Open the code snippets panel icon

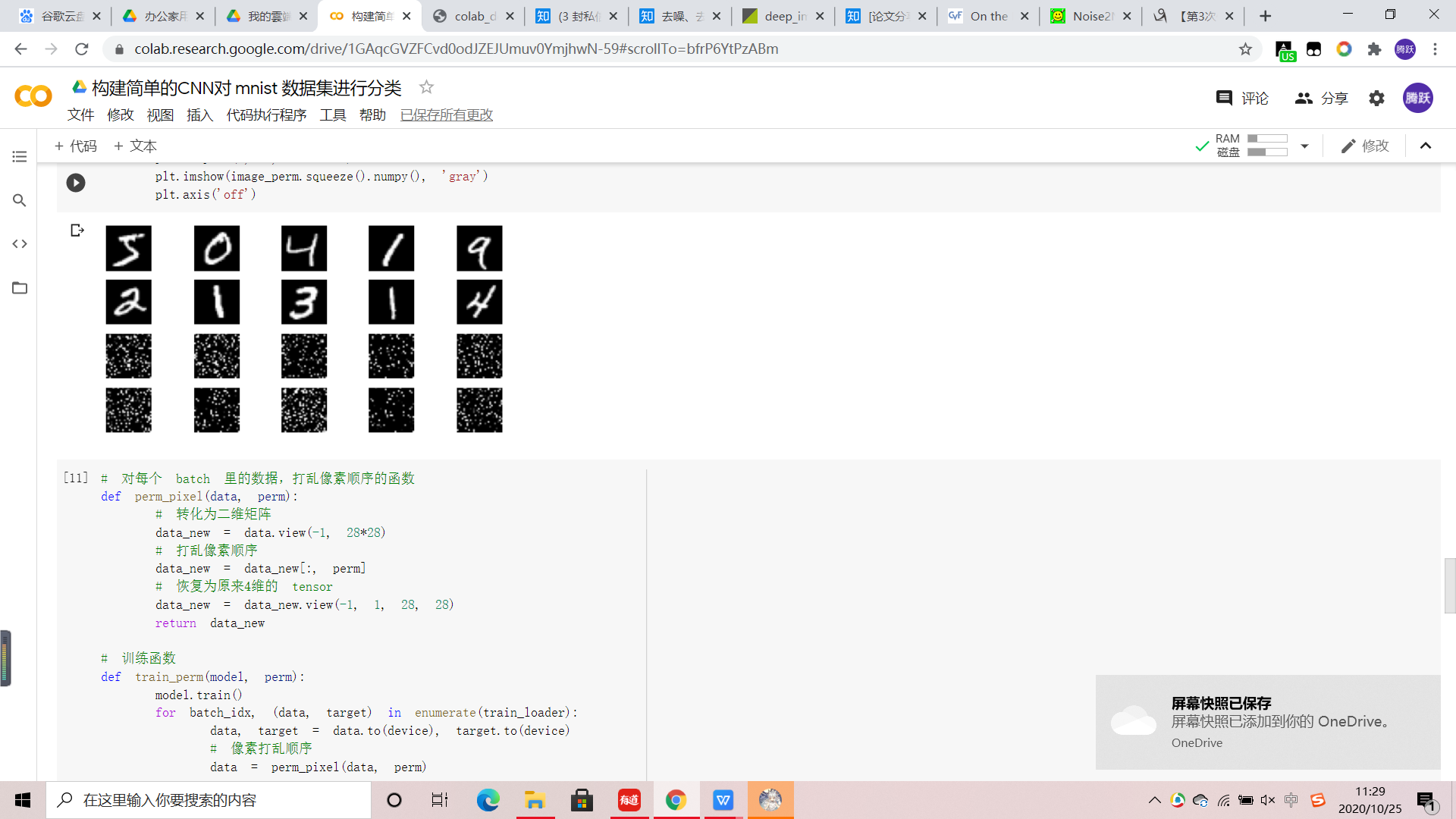click(x=20, y=244)
